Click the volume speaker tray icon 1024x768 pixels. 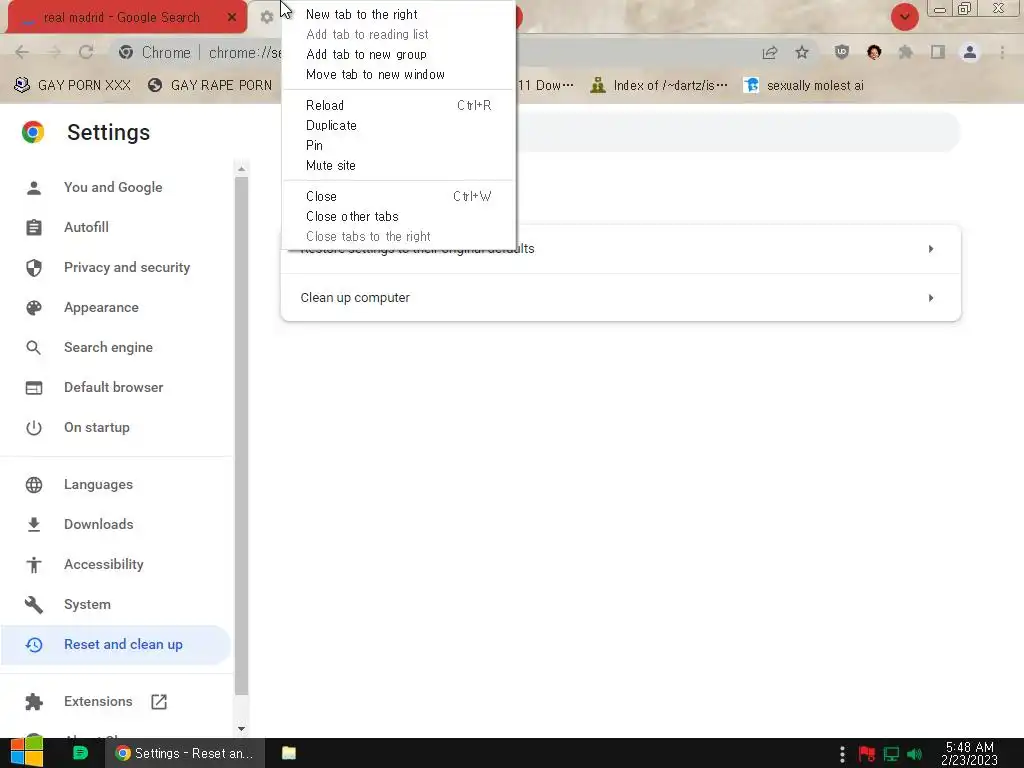pyautogui.click(x=915, y=754)
